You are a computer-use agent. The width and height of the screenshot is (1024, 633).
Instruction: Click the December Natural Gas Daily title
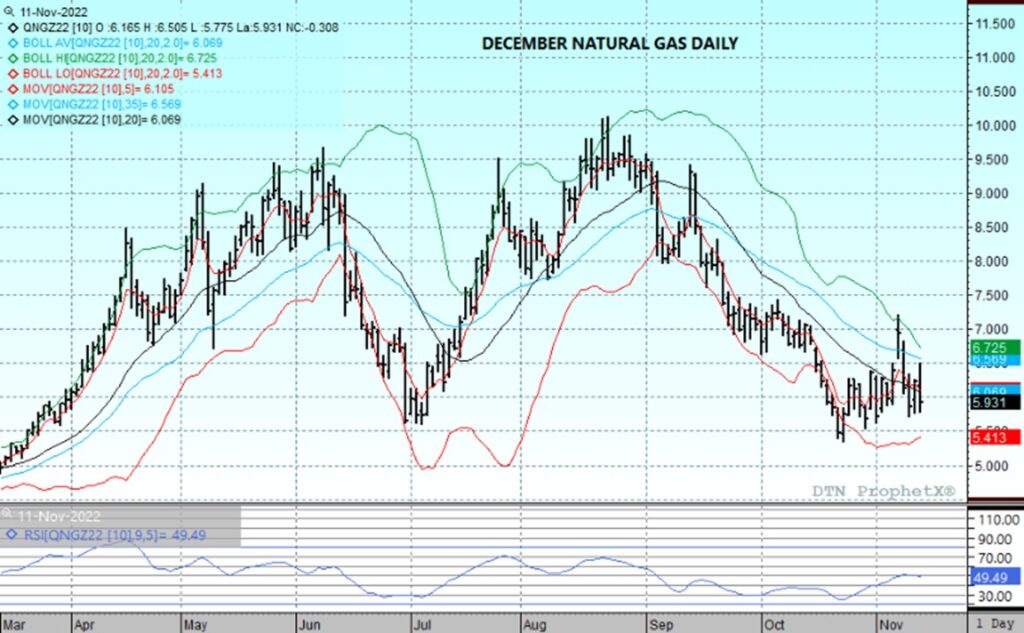point(610,44)
